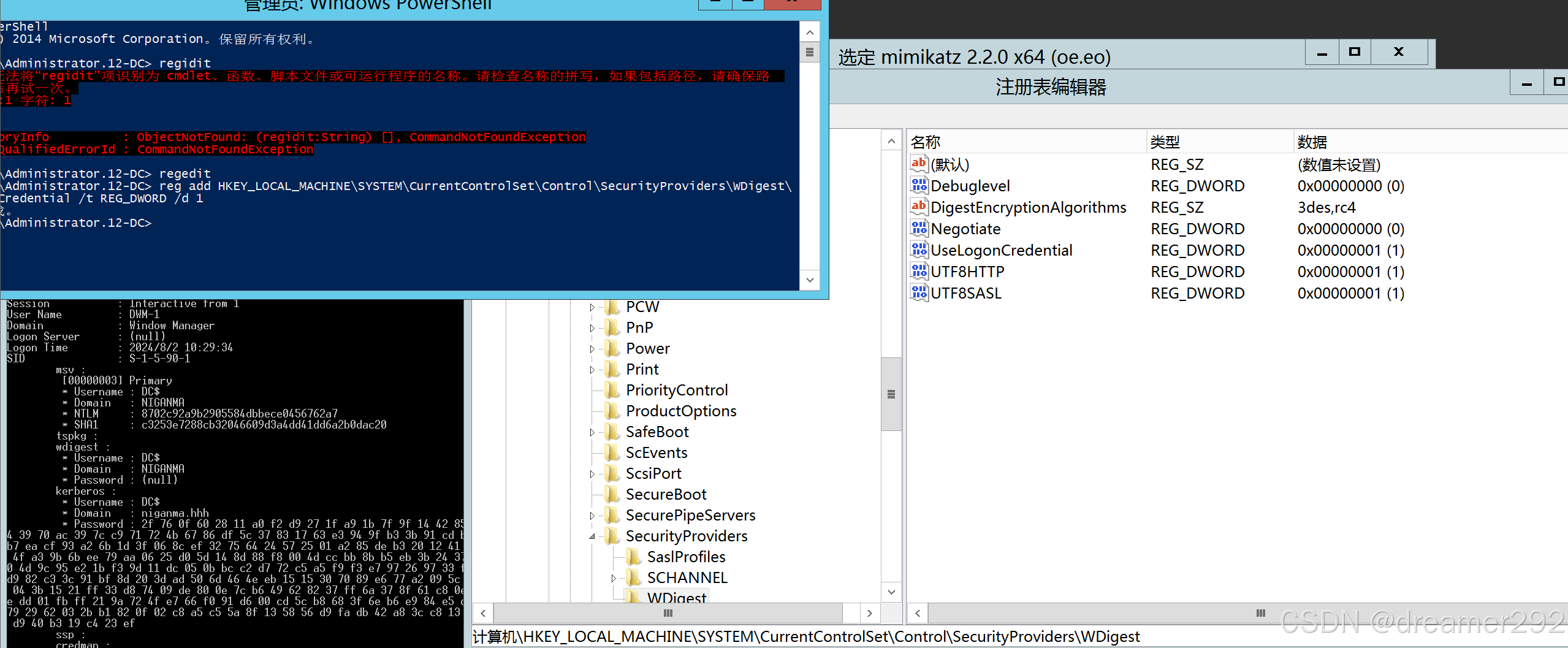The width and height of the screenshot is (1568, 648).
Task: Click registry tree scroll down arrow
Action: coord(891,592)
